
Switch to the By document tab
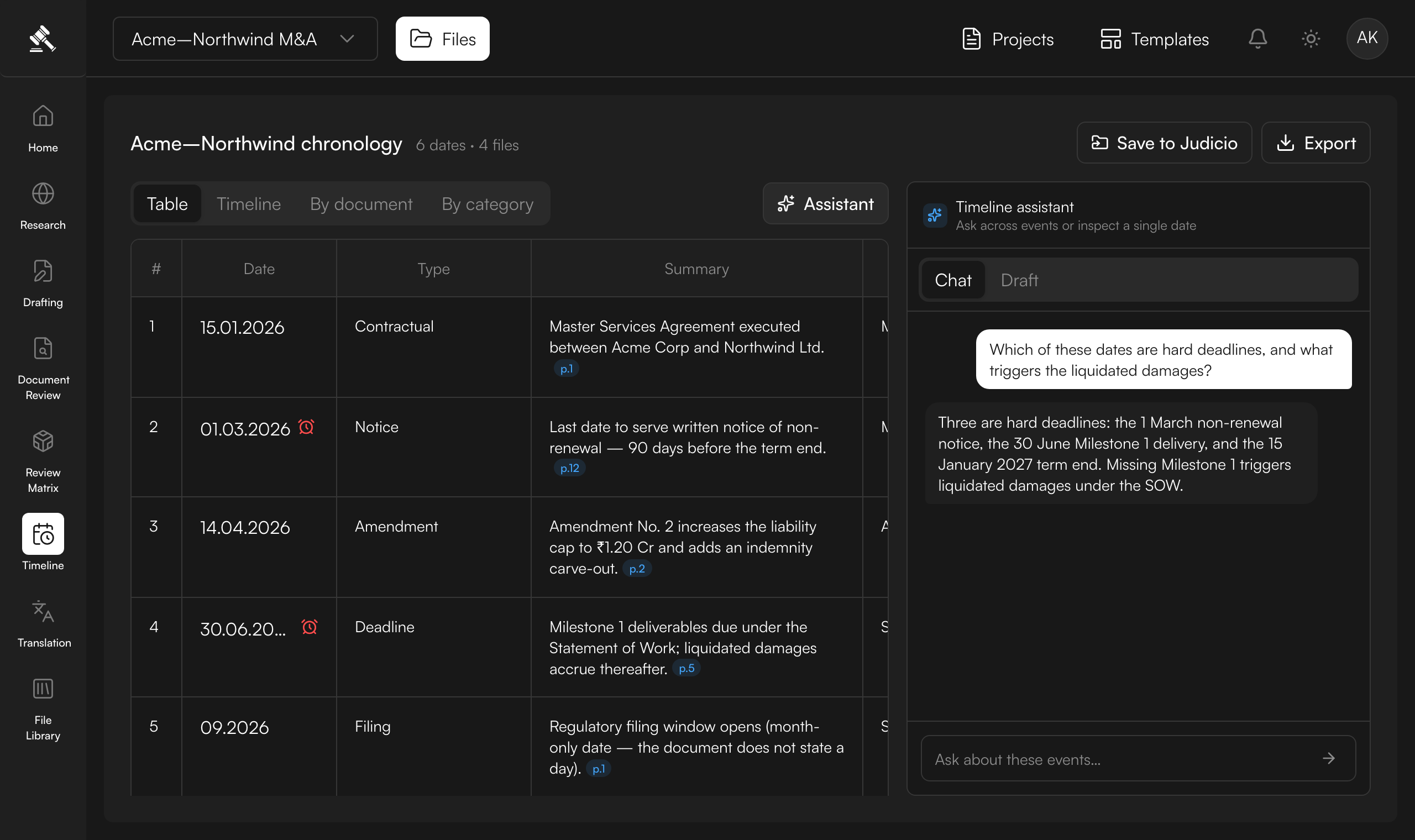361,203
